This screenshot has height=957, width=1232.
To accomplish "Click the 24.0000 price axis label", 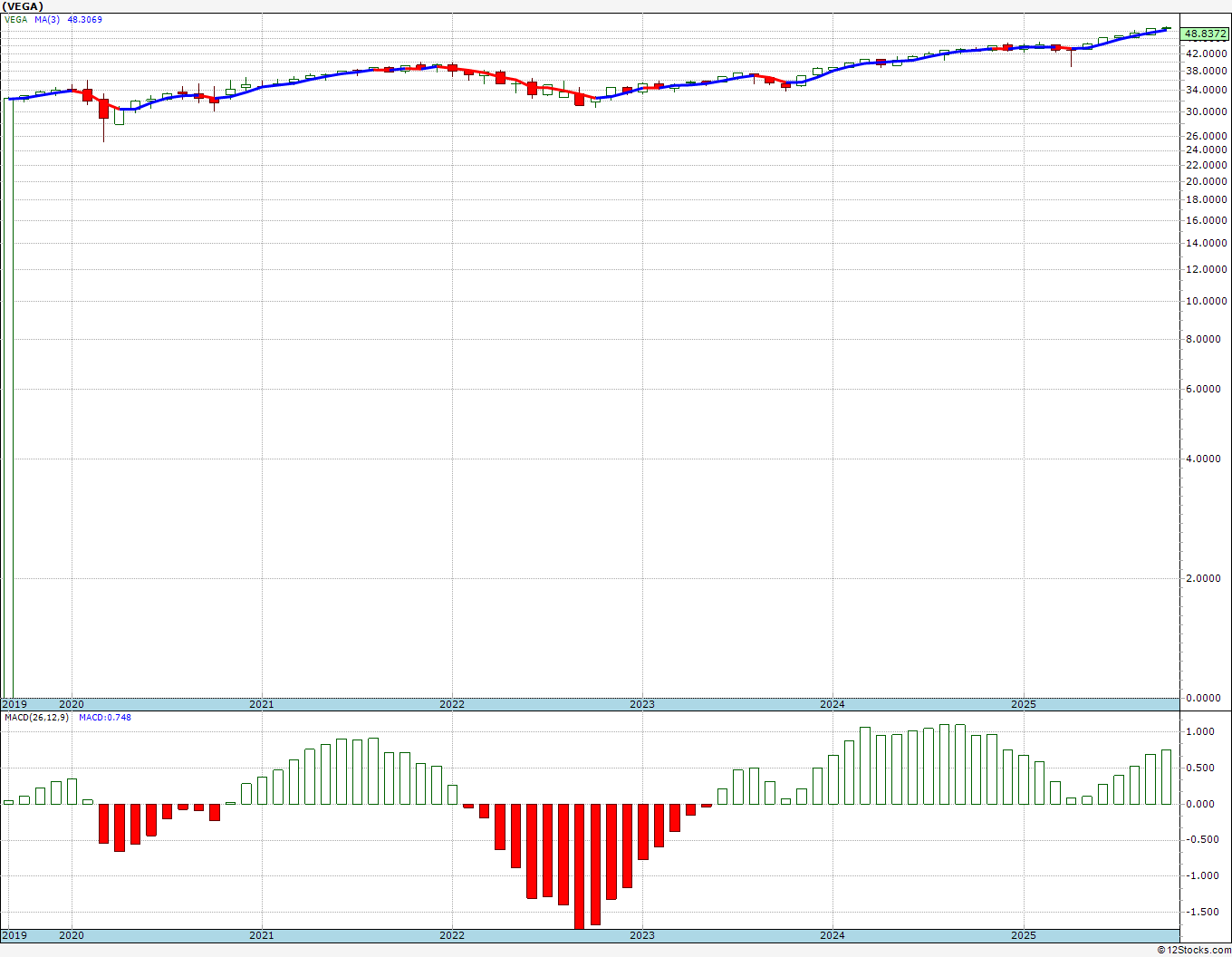I will [1206, 150].
